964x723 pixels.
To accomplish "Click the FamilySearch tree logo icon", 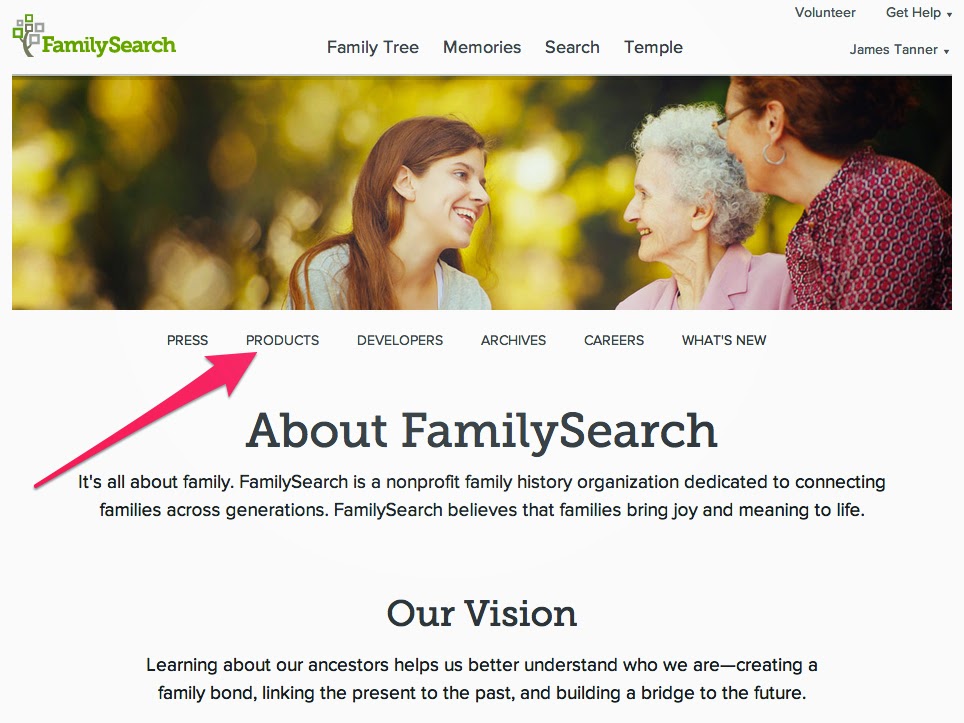I will (x=28, y=36).
